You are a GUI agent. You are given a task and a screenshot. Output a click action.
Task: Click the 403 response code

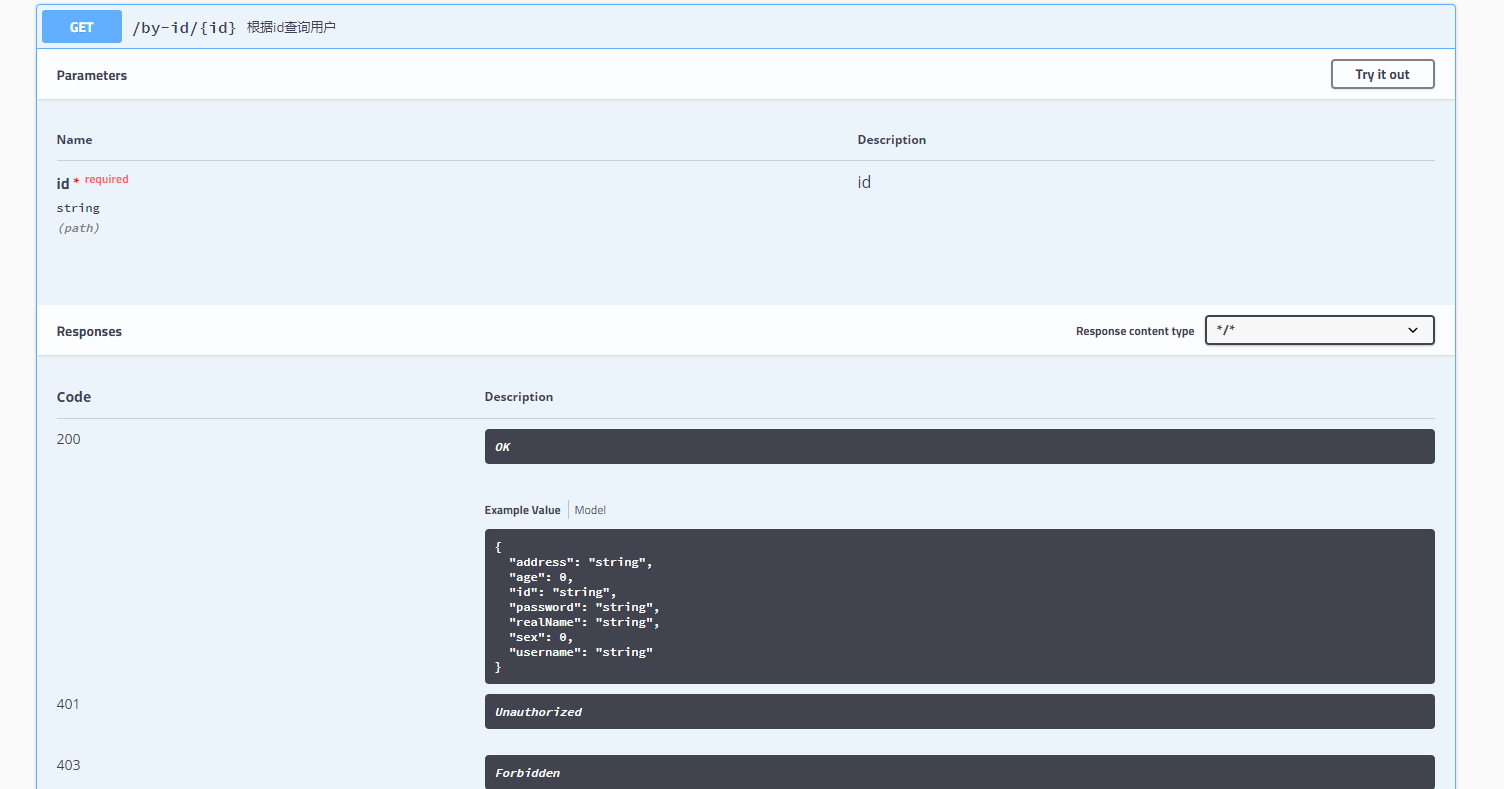point(69,765)
